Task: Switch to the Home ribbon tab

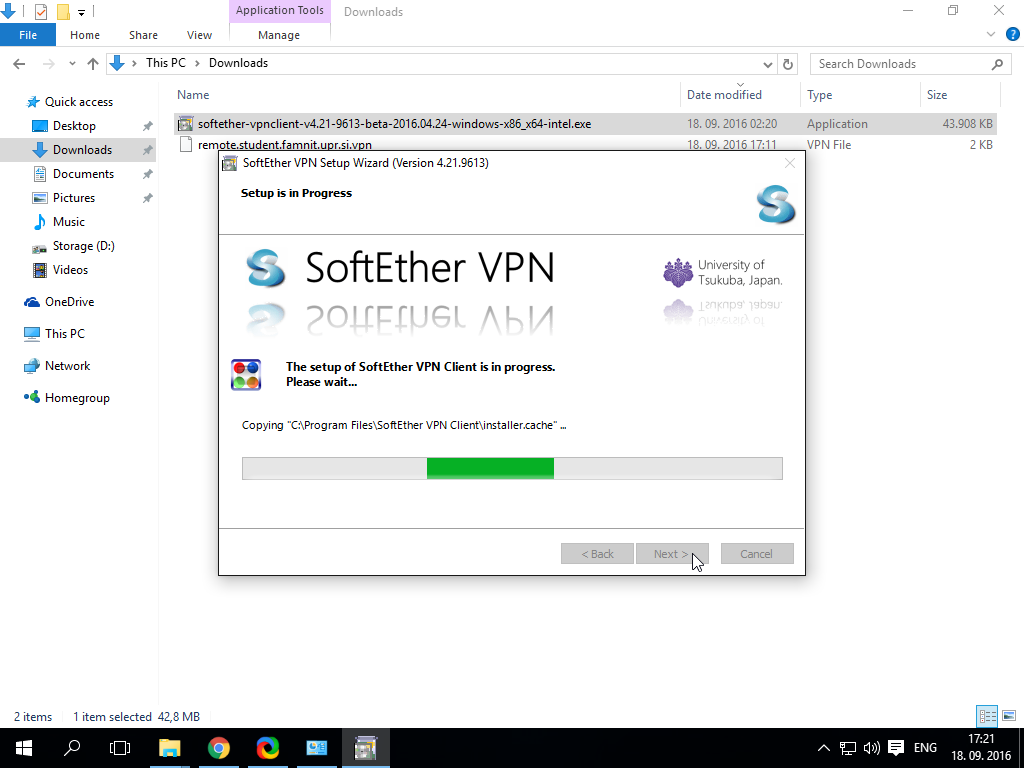Action: (85, 35)
